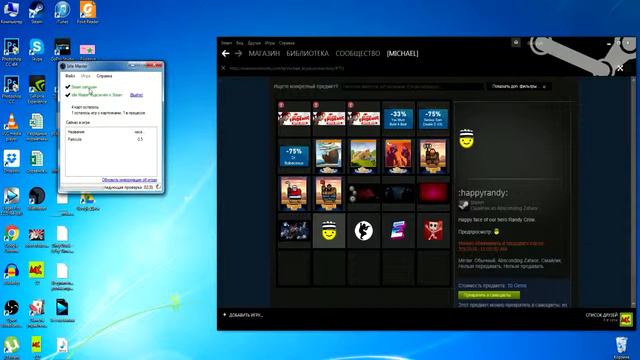Open the uTorrent desktop shortcut
This screenshot has height=360, width=640.
pyautogui.click(x=11, y=347)
